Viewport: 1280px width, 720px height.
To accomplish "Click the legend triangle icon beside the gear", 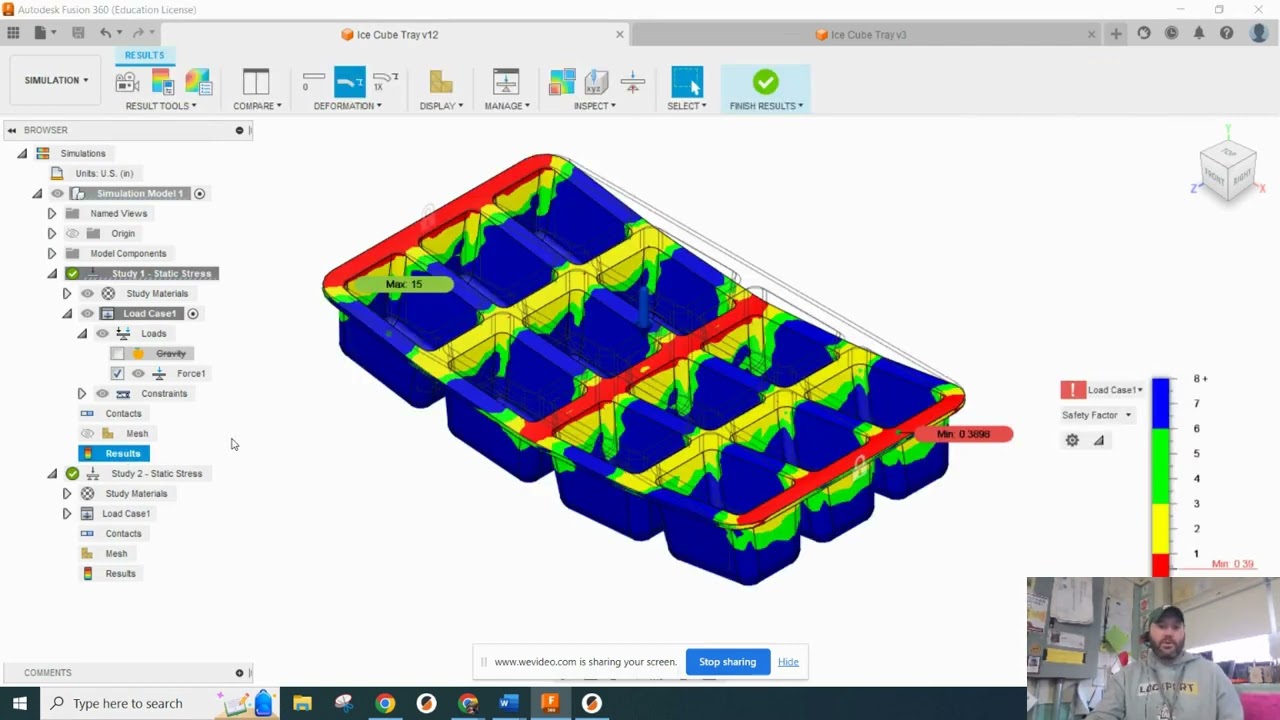I will coord(1099,440).
